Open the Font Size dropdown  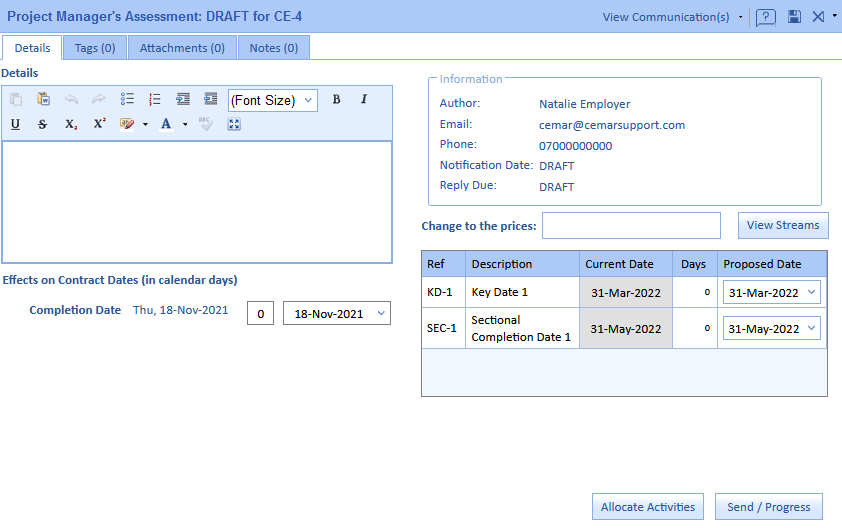coord(273,100)
